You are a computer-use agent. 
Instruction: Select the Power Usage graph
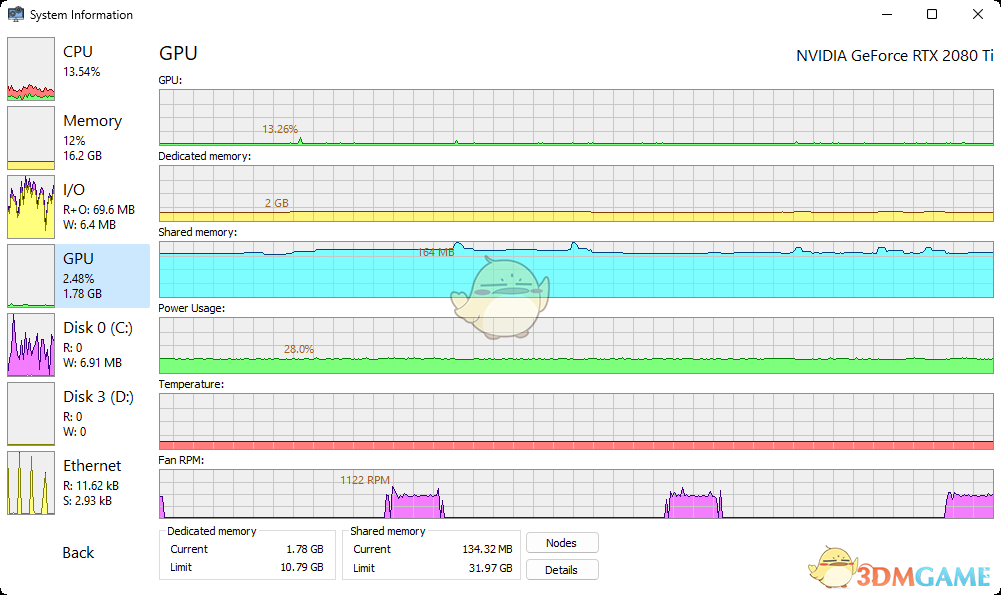(575, 345)
